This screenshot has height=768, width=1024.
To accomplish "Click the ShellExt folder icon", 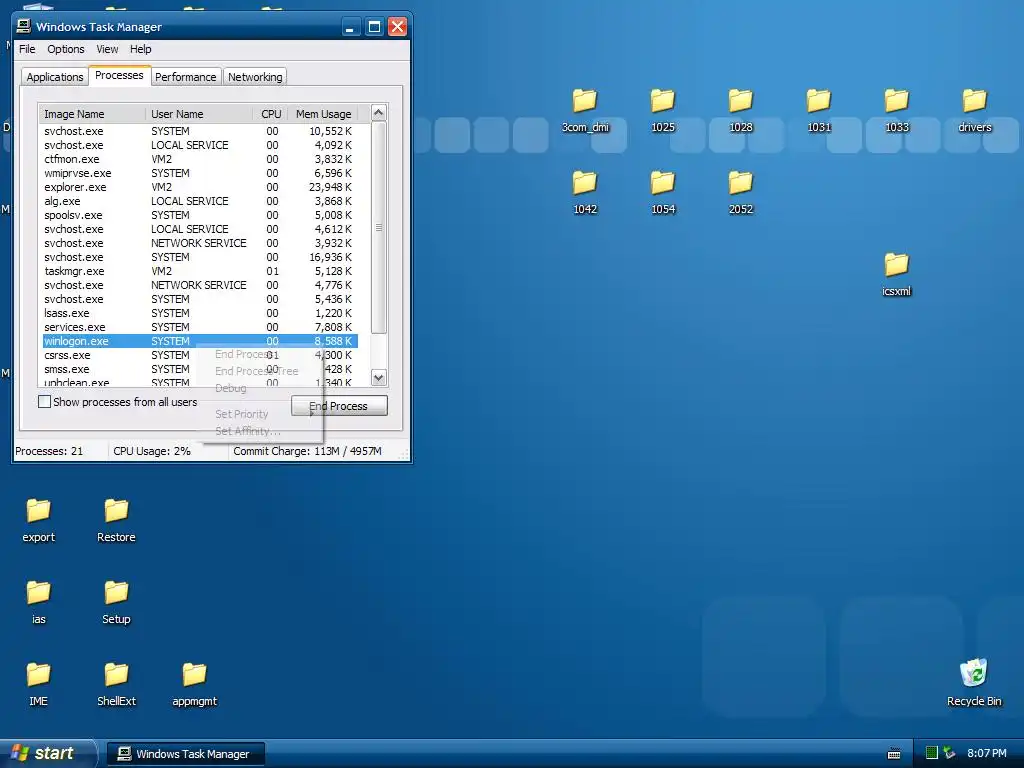I will pos(116,675).
